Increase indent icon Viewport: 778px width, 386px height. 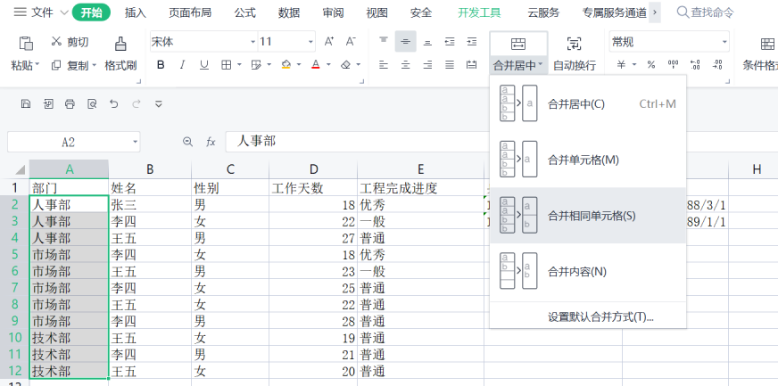tap(472, 42)
